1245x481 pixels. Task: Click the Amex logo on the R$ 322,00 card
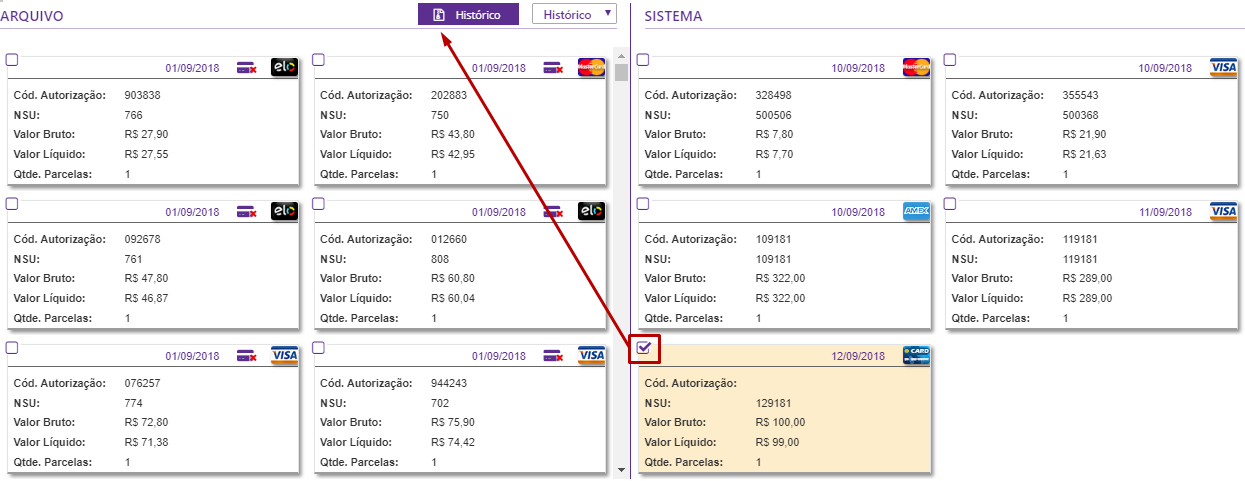point(916,211)
